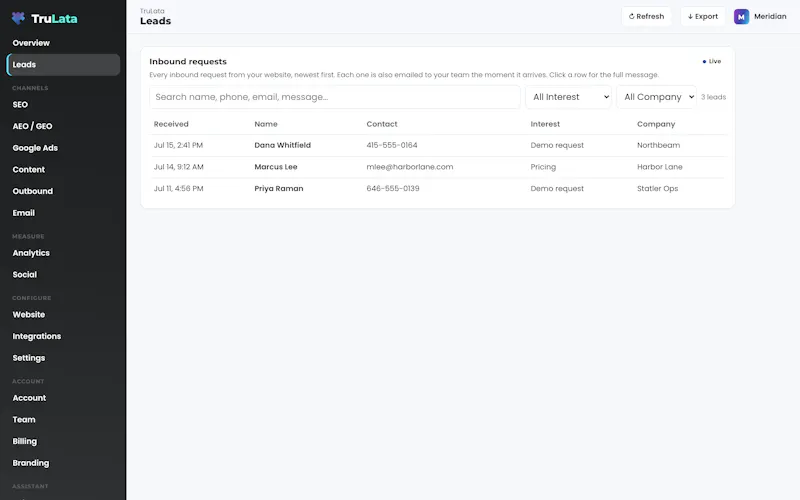
Task: Click Dana Whitfield's Demo request cell
Action: tap(557, 145)
